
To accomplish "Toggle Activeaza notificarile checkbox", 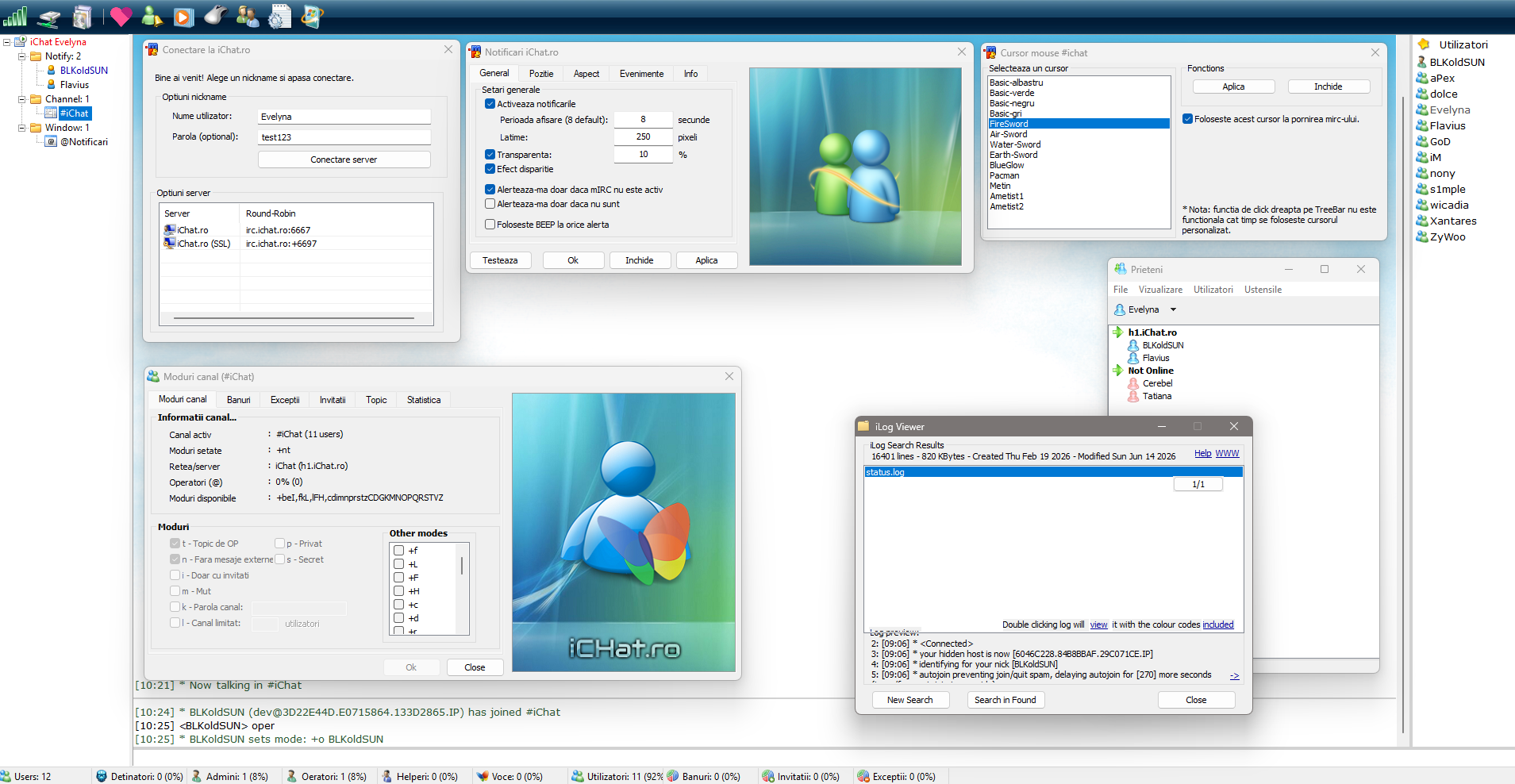I will pyautogui.click(x=490, y=104).
